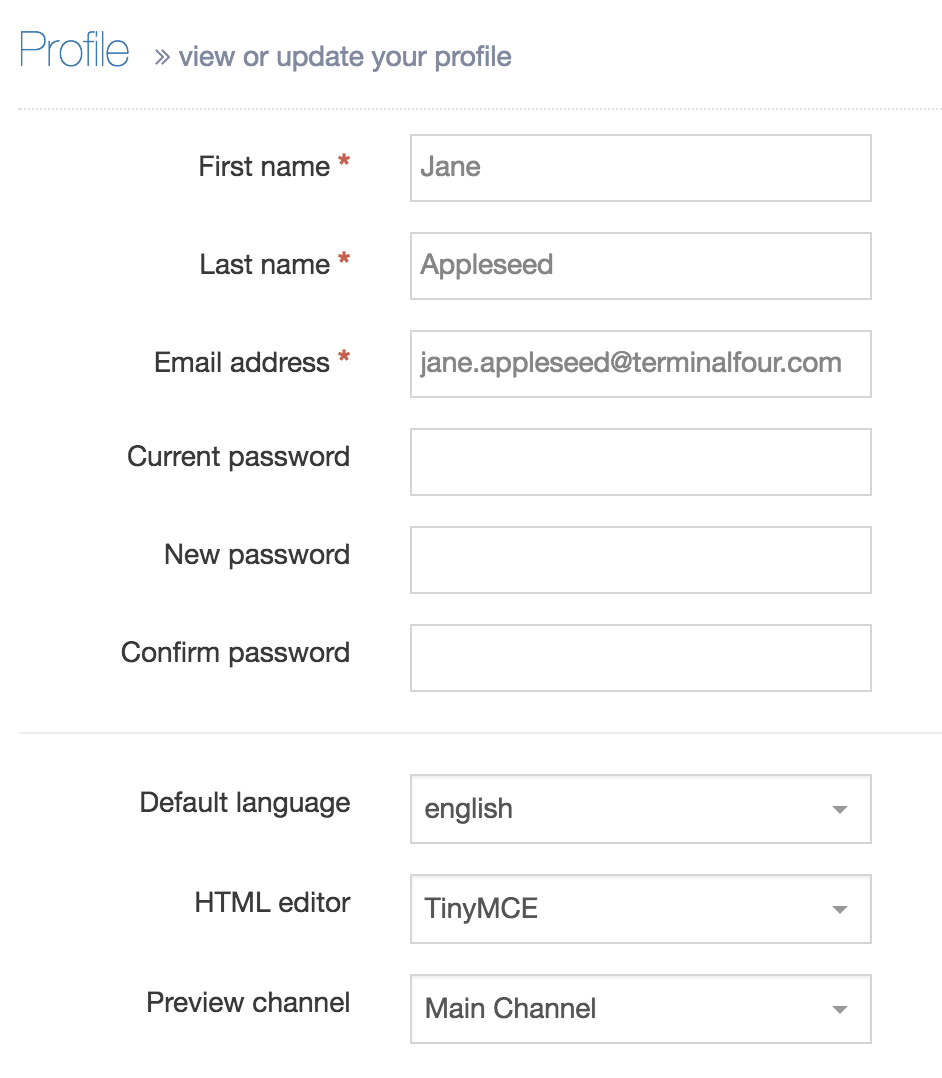Click into the Email address text box
Viewport: 942px width, 1078px height.
click(640, 364)
